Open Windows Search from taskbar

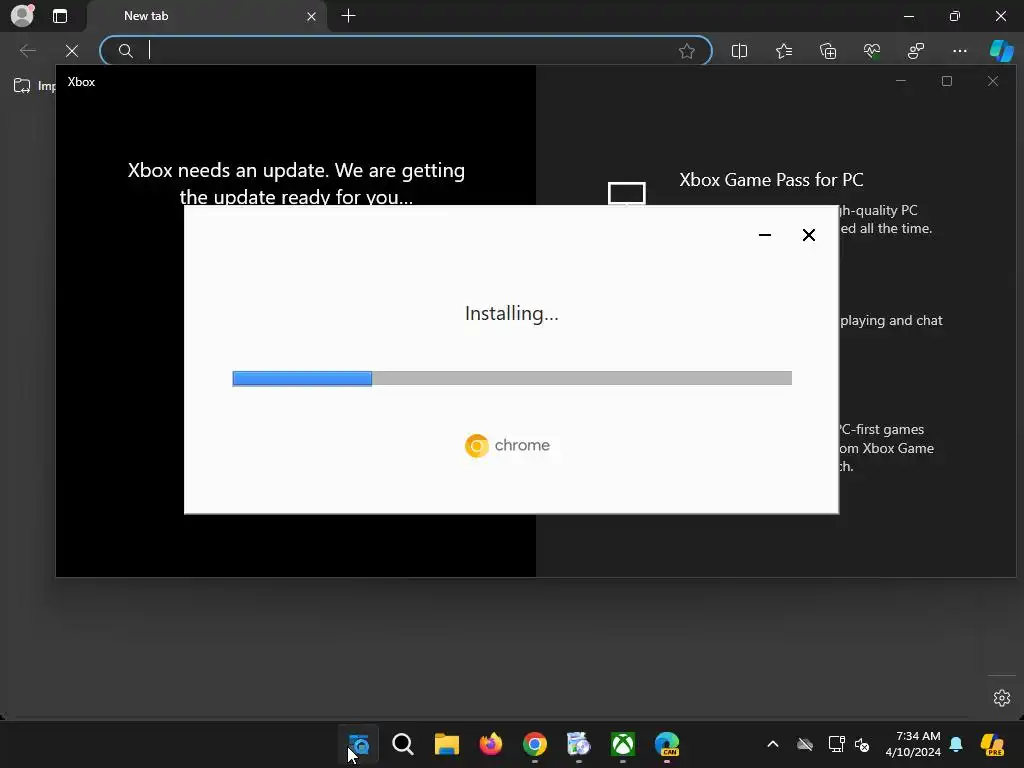coord(403,744)
